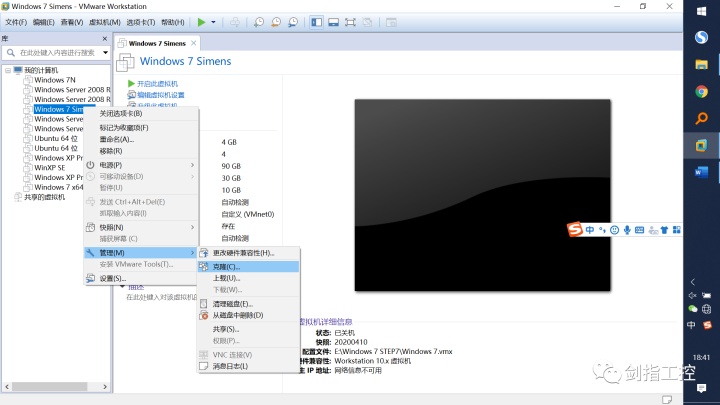This screenshot has height=405, width=720.
Task: Open Google Chrome from the taskbar
Action: [x=701, y=92]
